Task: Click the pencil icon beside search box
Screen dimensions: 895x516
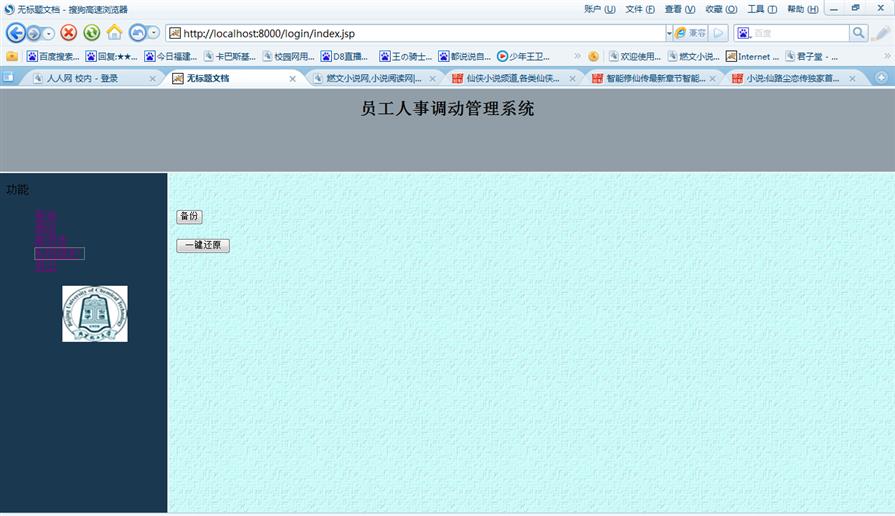Action: click(x=881, y=33)
